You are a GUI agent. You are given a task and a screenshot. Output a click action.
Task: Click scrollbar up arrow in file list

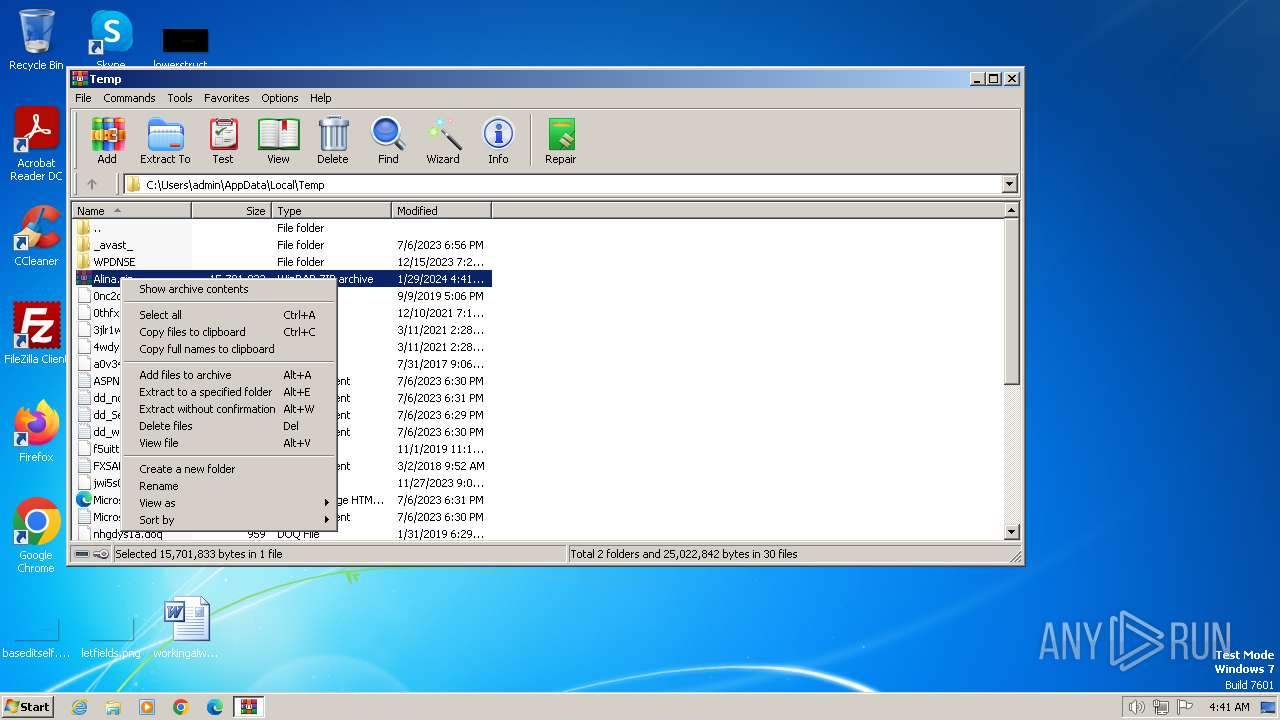1011,211
